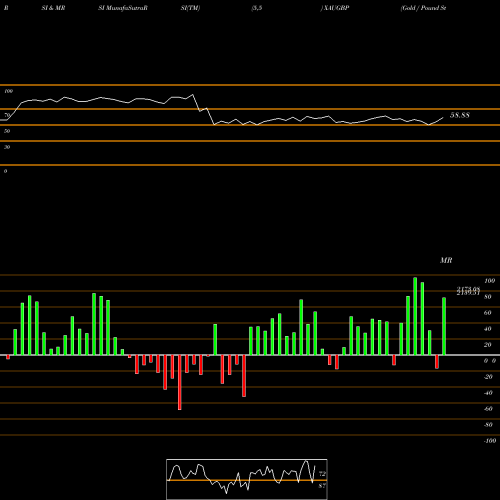The width and height of the screenshot is (500, 500).
Task: Click the deepest red MR histogram bar
Action: tap(180, 382)
